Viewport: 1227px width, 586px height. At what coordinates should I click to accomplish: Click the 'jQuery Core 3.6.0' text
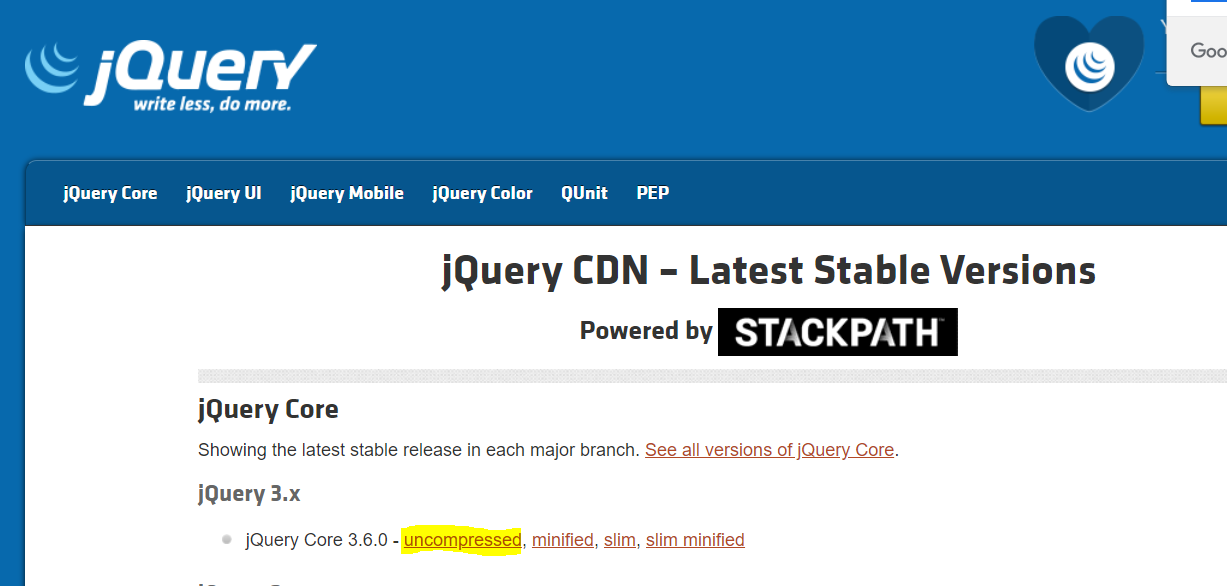pos(316,540)
